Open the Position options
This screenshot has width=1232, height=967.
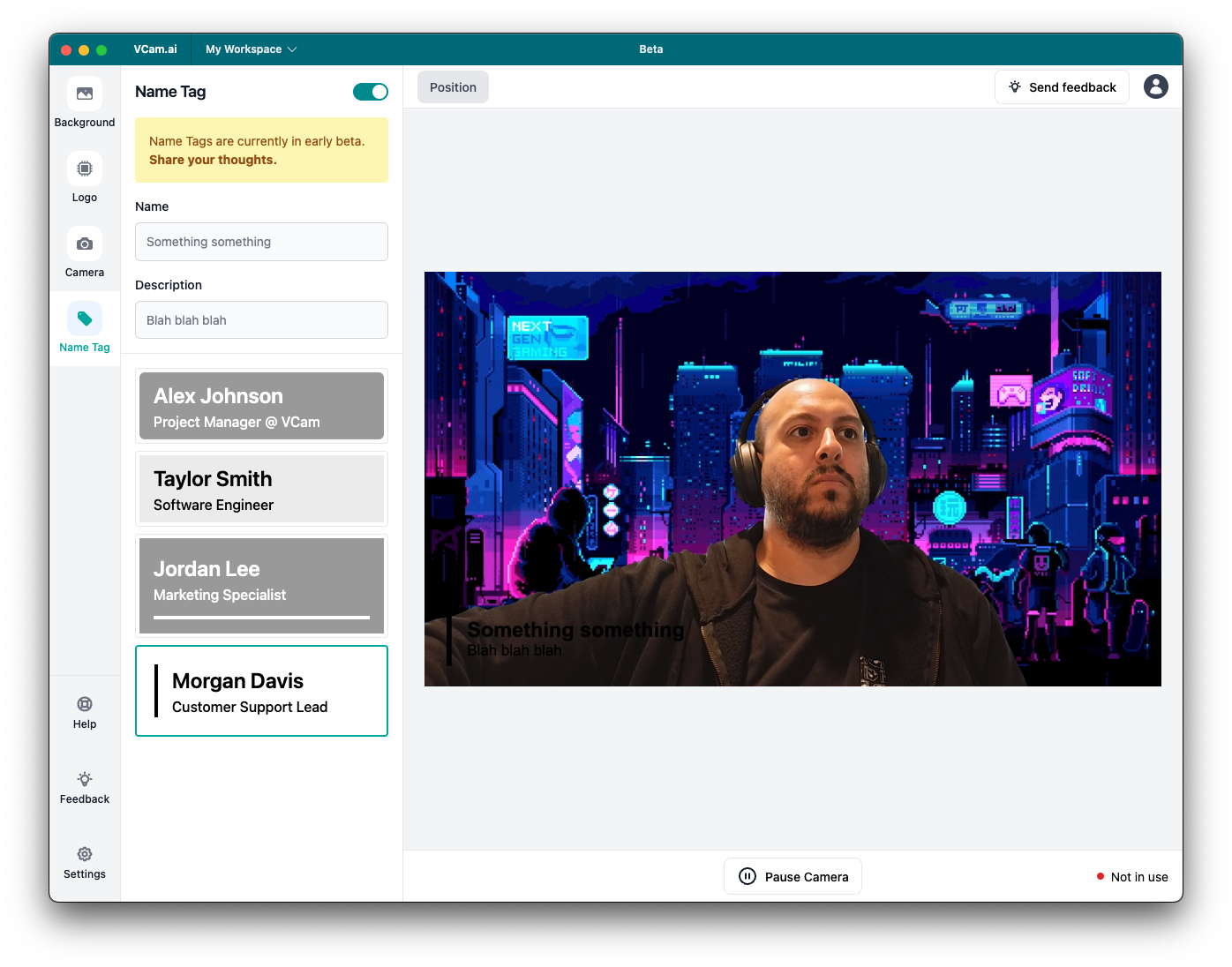(453, 87)
